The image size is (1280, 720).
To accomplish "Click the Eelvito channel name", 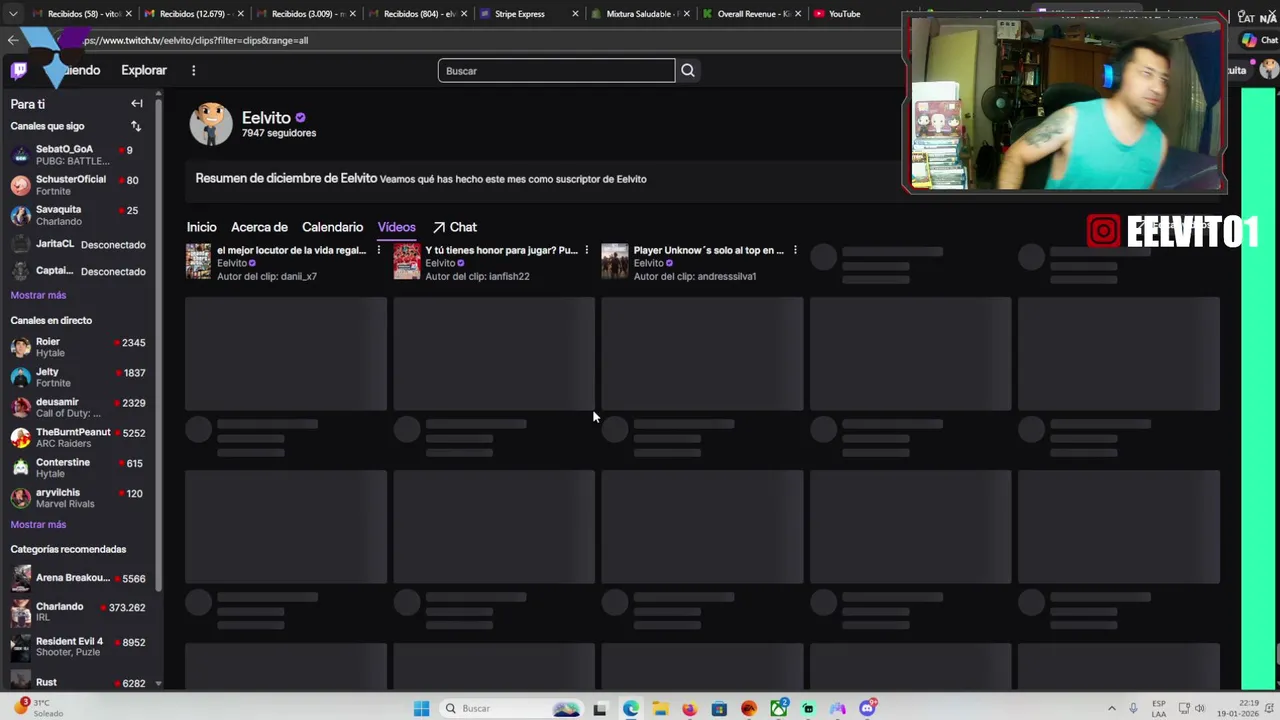I will coord(266,118).
